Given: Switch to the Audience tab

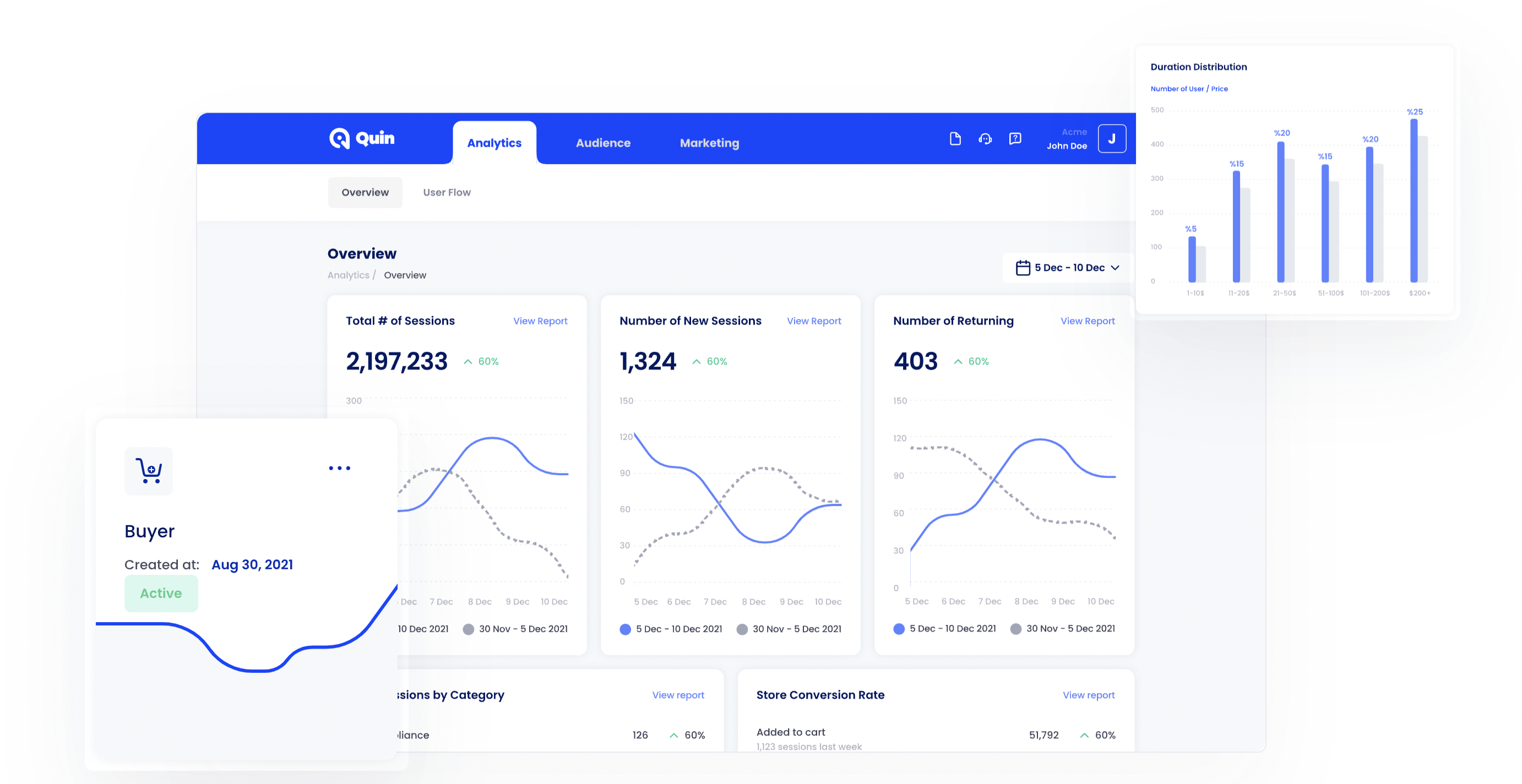Looking at the screenshot, I should click(602, 143).
